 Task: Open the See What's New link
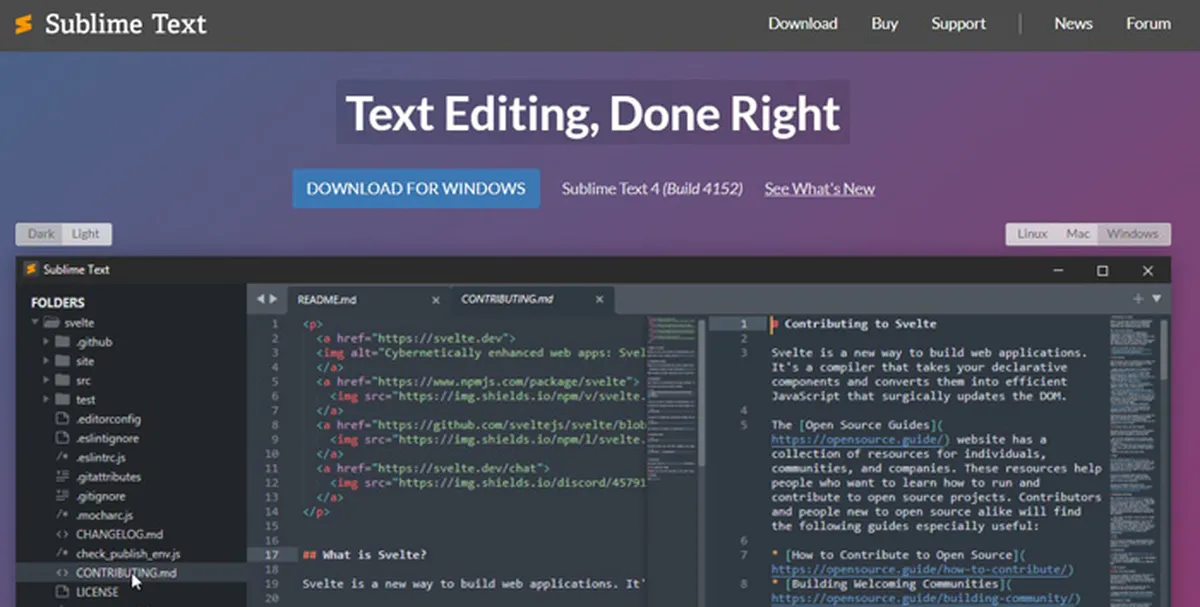pos(820,189)
